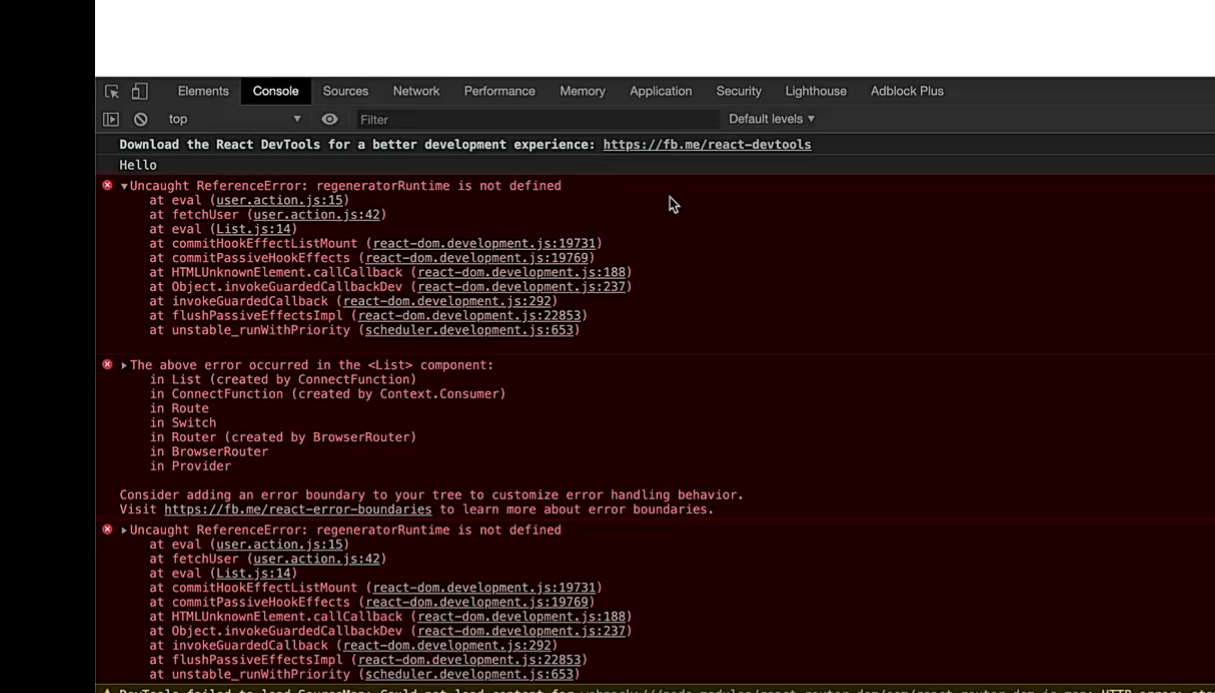The height and width of the screenshot is (693, 1215).
Task: Open the fb.me/react-error-boundaries link
Action: point(297,509)
